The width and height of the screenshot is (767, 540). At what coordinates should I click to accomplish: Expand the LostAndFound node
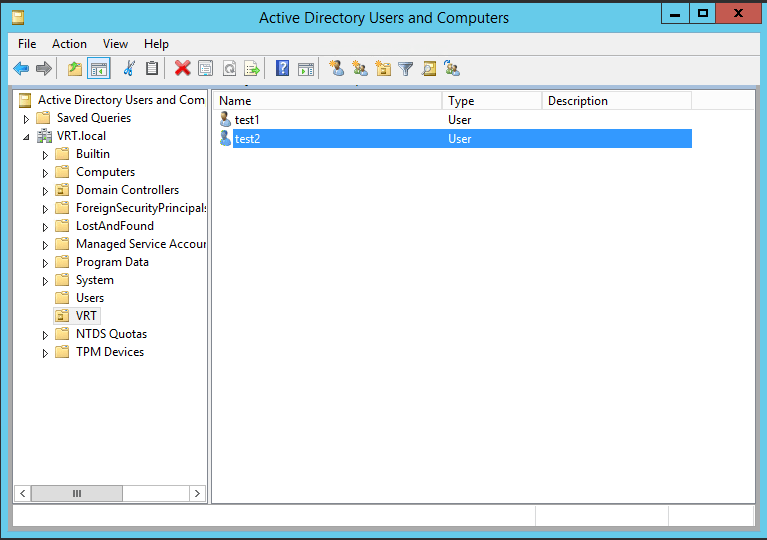click(45, 227)
